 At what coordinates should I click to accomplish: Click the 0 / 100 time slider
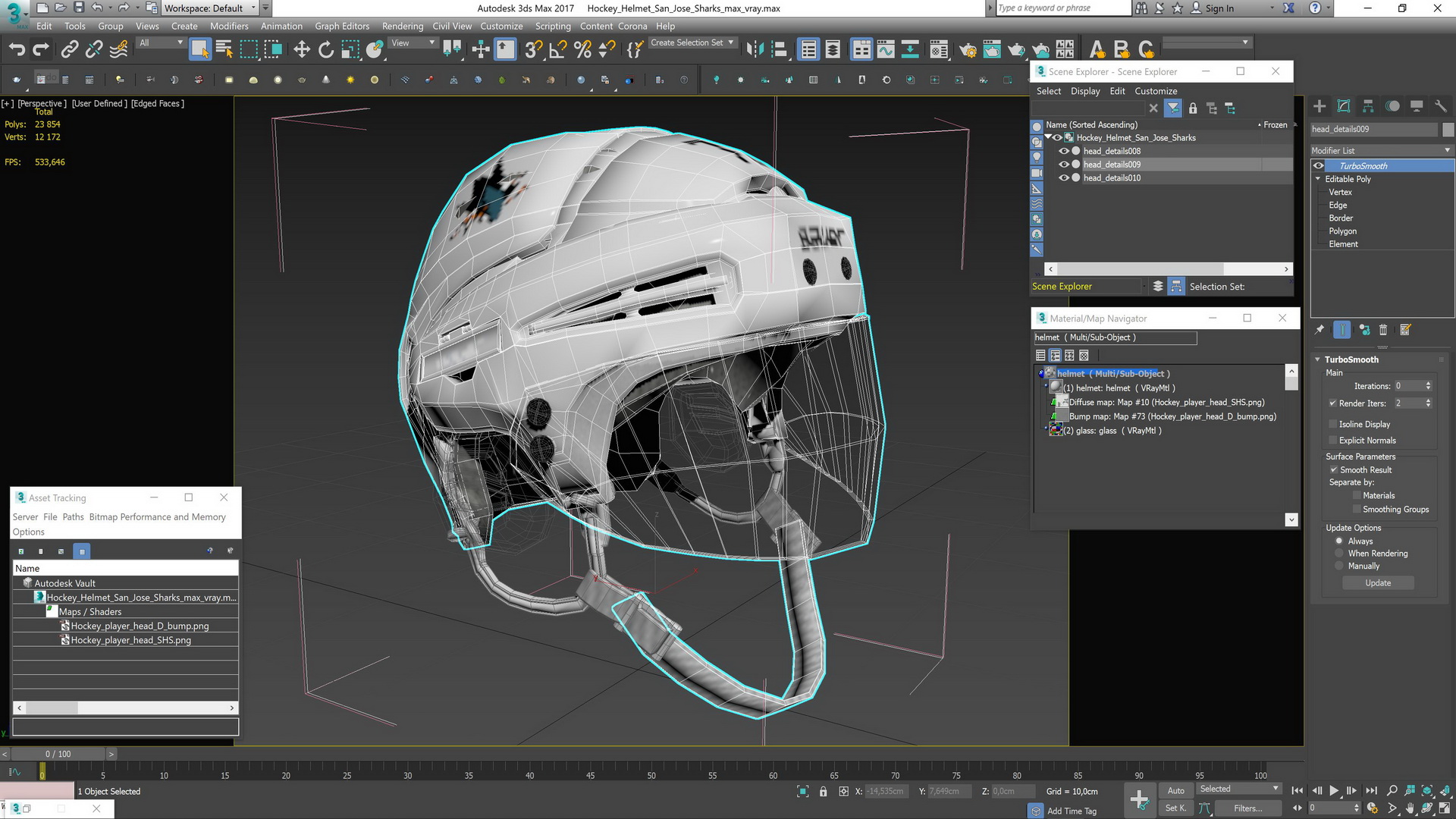pos(58,754)
